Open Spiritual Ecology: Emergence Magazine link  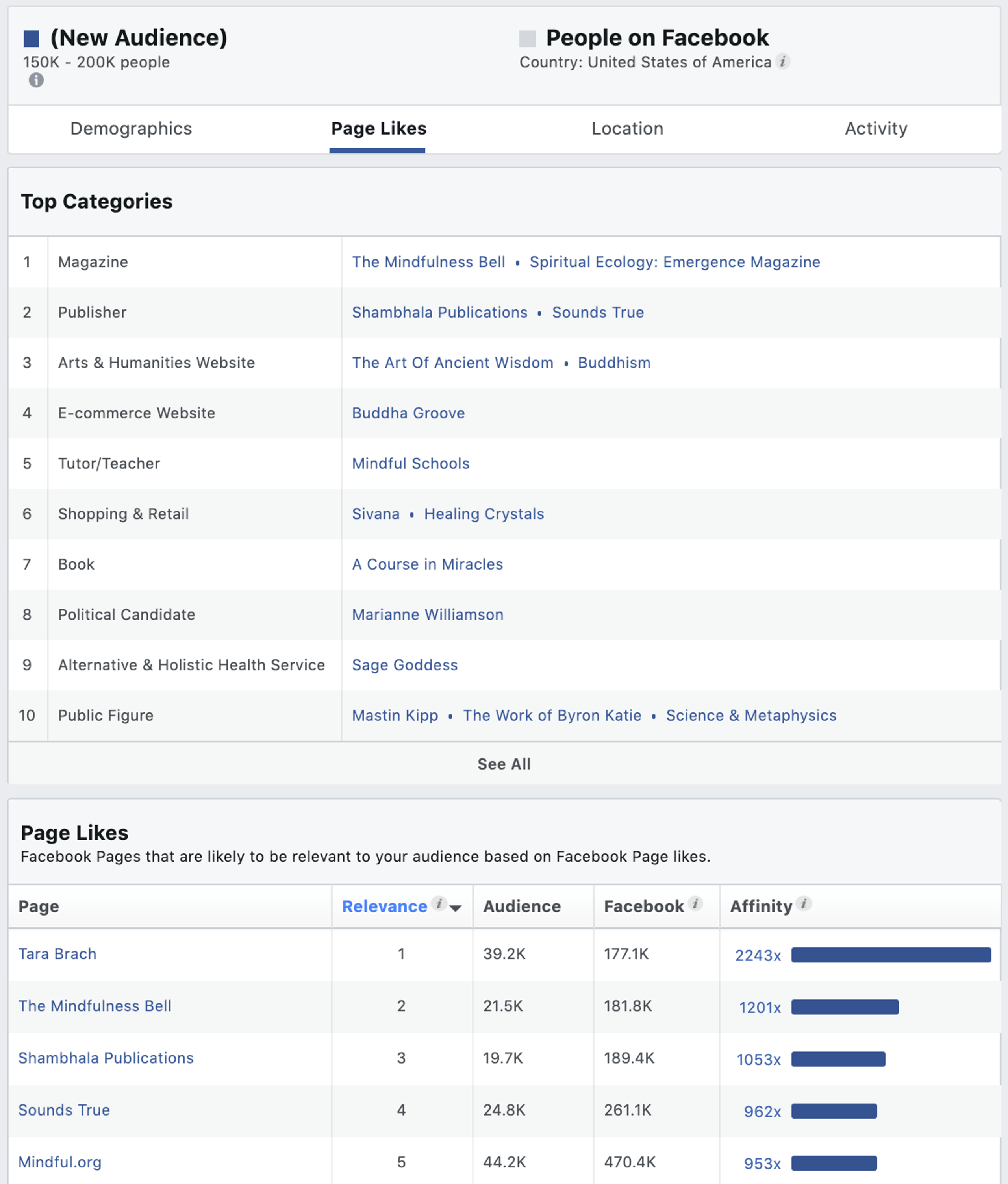(x=674, y=262)
